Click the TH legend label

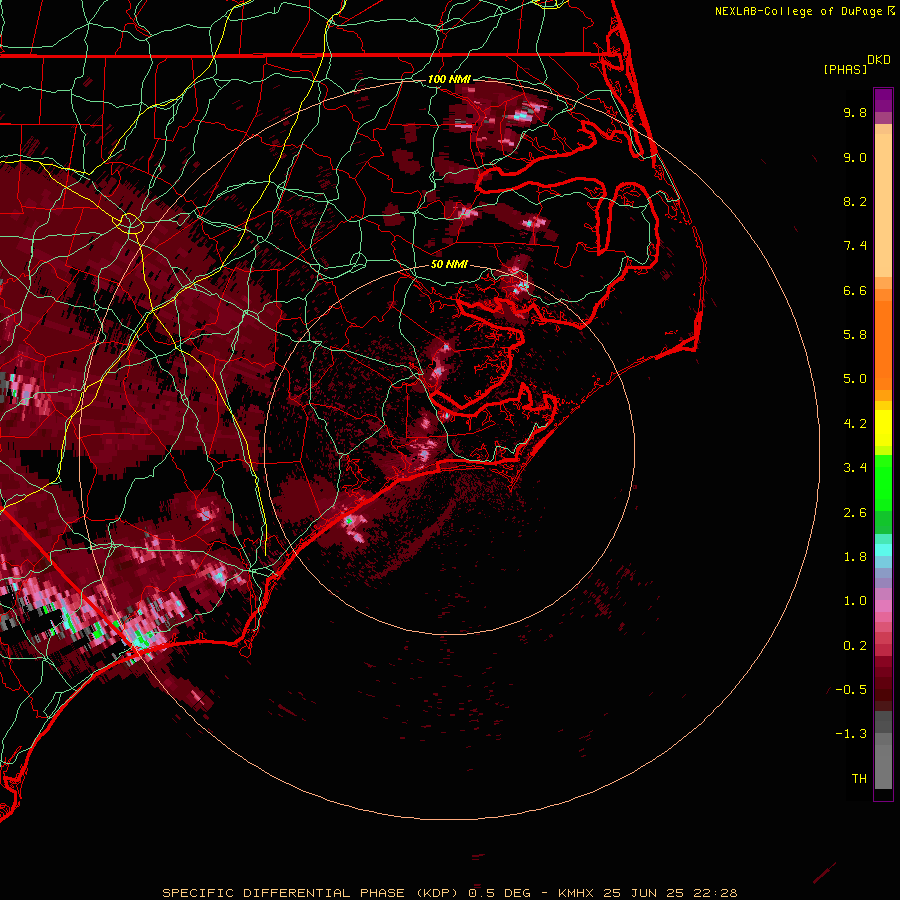click(859, 779)
